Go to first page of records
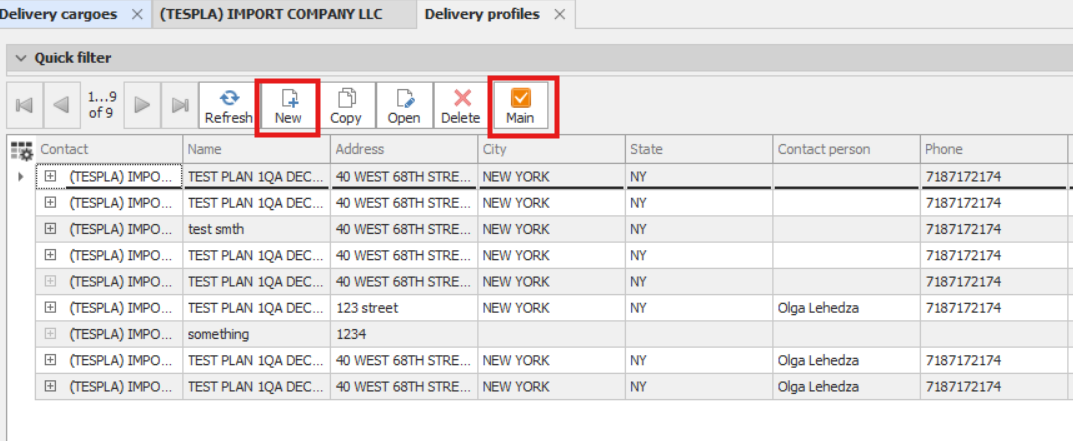The width and height of the screenshot is (1073, 441). tap(25, 105)
